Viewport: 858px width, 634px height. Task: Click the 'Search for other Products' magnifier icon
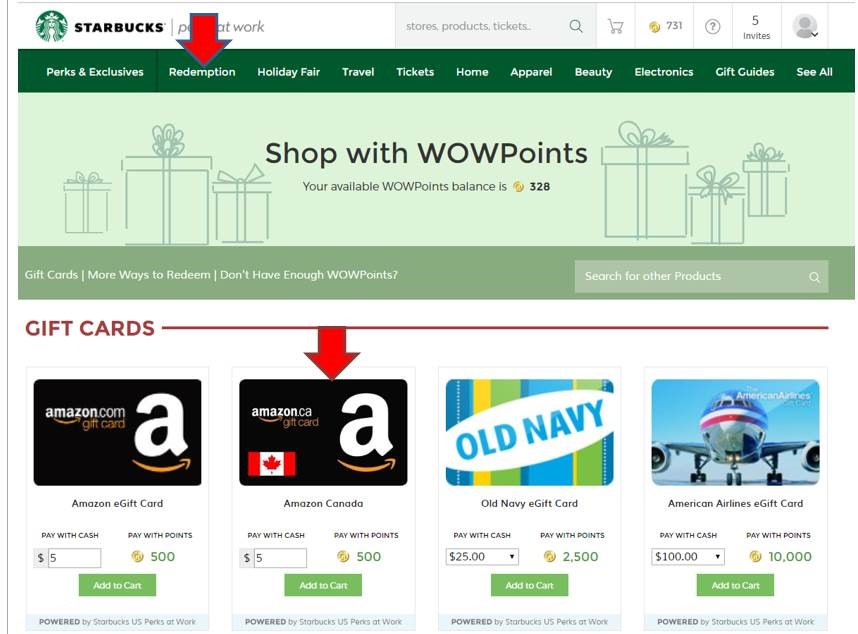814,277
